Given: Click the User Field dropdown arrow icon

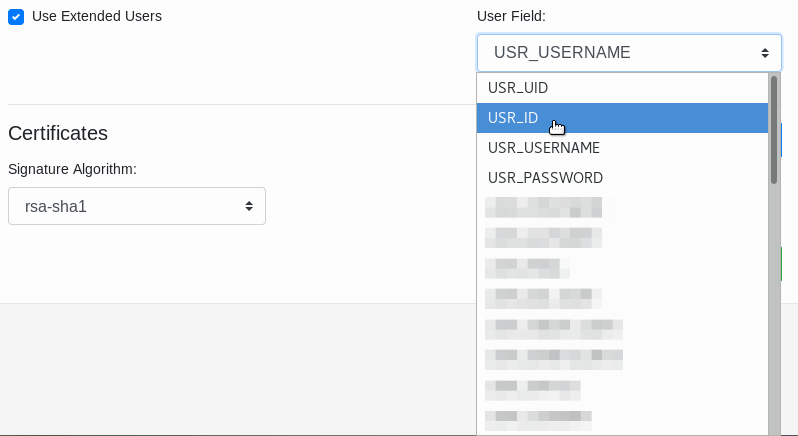Looking at the screenshot, I should point(765,53).
